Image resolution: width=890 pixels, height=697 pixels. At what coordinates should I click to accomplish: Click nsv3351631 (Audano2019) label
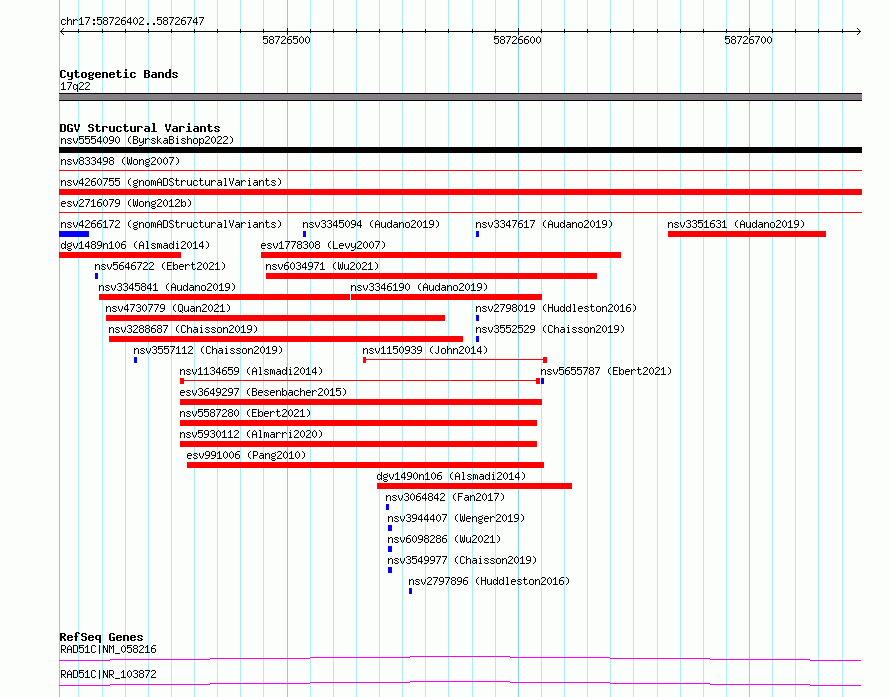(x=736, y=224)
